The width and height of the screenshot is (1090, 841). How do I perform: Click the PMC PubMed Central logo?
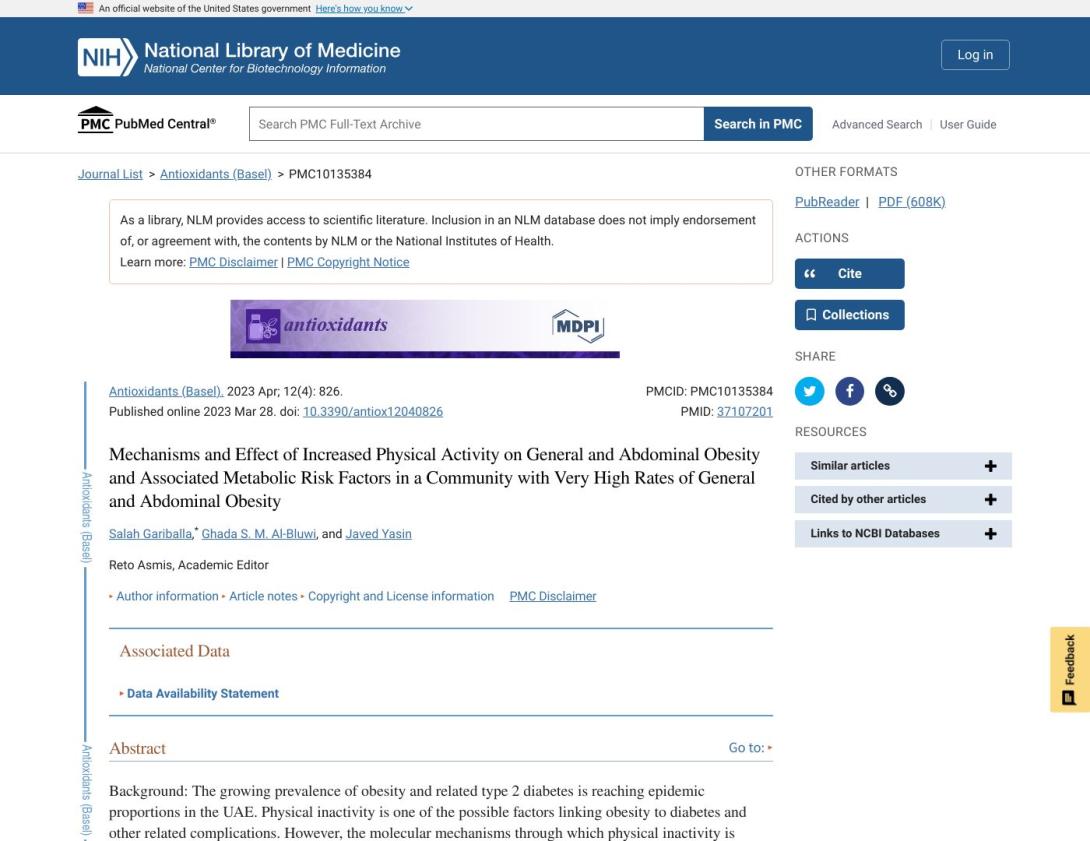147,122
